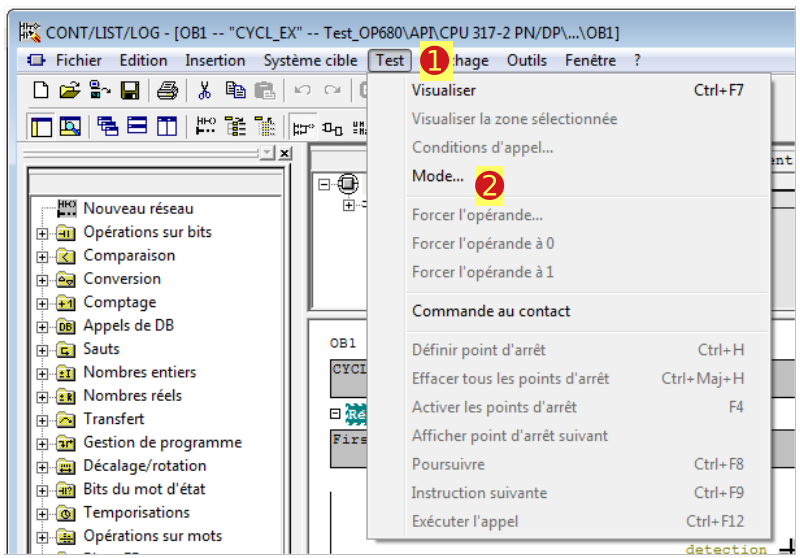Click the greyed tree grid icon
800x558 pixels.
[265, 126]
